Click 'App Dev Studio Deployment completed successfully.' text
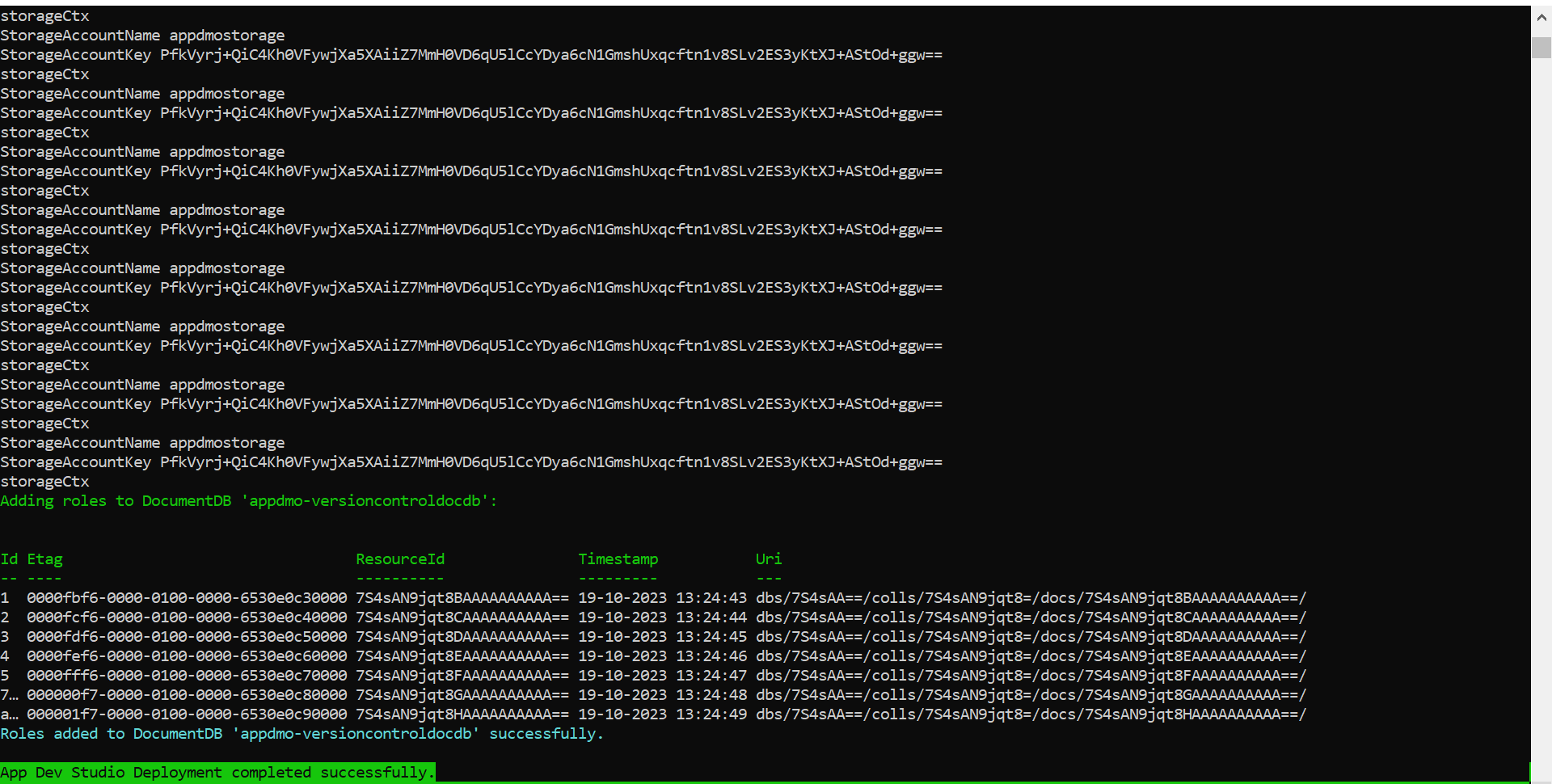1552x784 pixels. pyautogui.click(x=217, y=773)
